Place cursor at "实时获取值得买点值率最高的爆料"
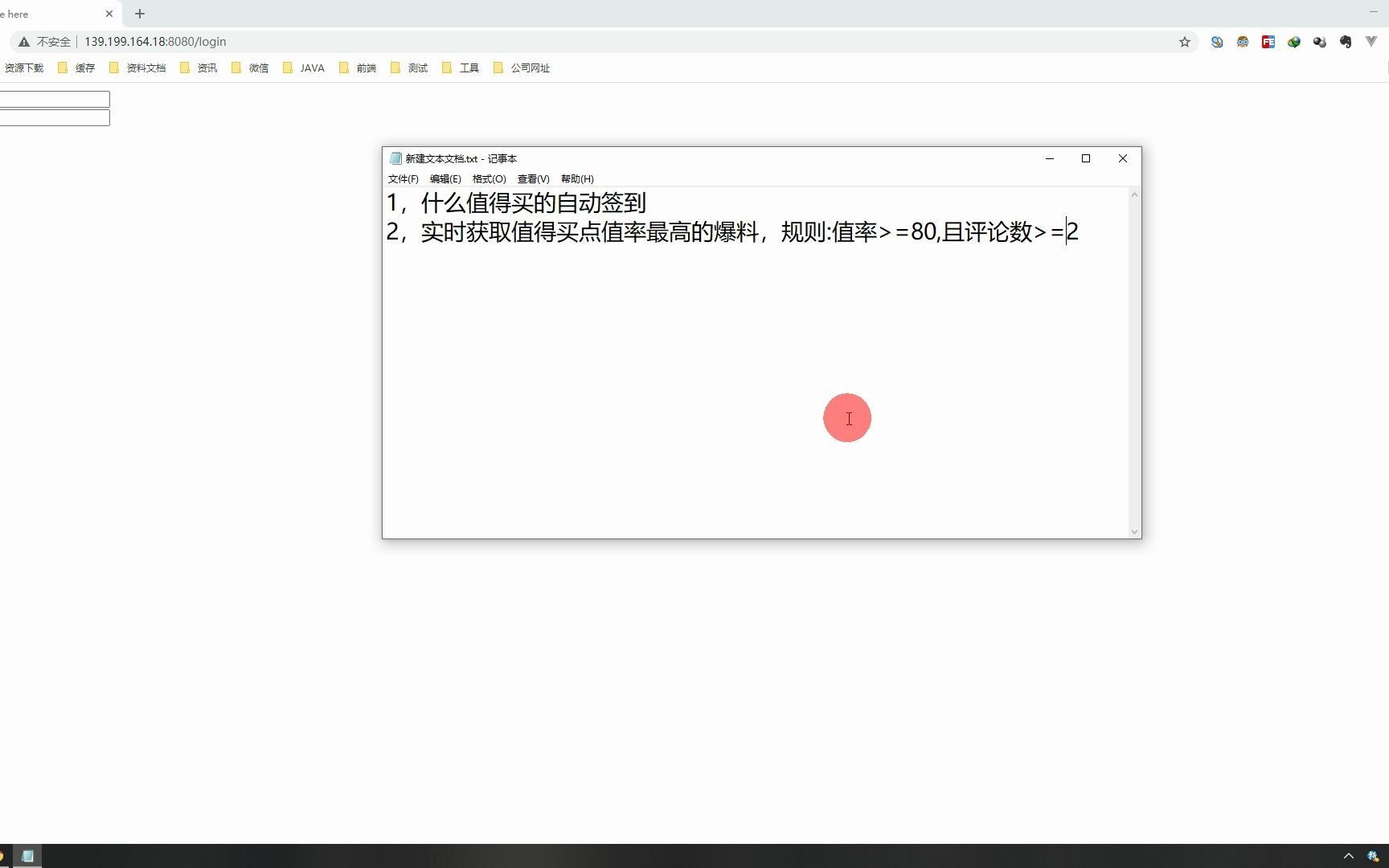1389x868 pixels. [590, 232]
